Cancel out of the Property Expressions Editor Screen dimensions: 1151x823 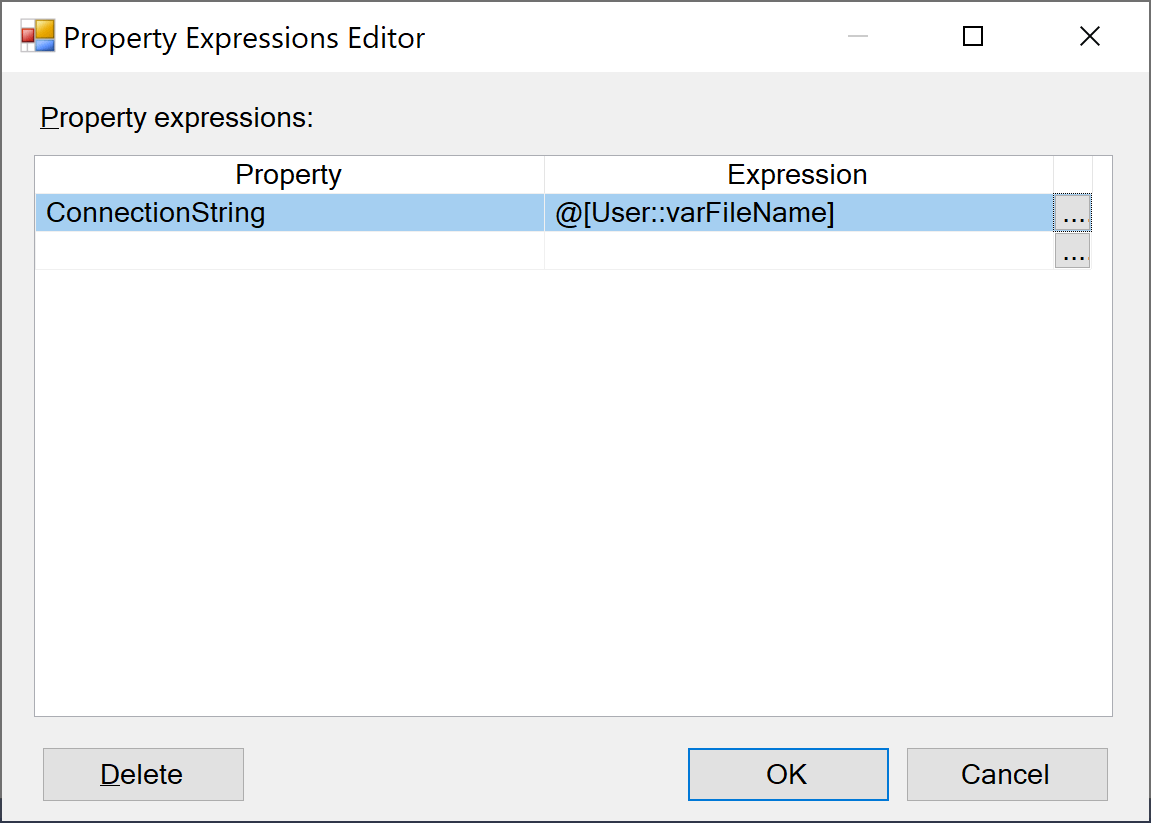tap(1006, 774)
